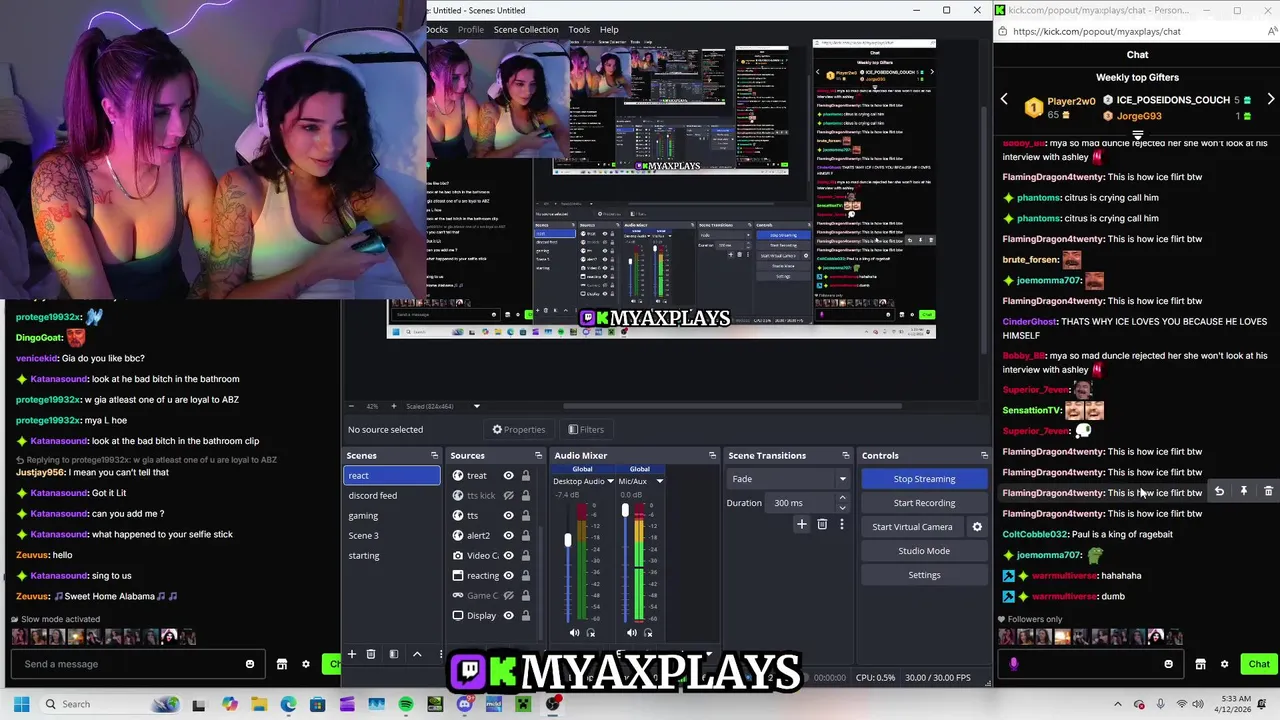Click Start Recording button
Screen dimensions: 1280x720
tap(924, 503)
